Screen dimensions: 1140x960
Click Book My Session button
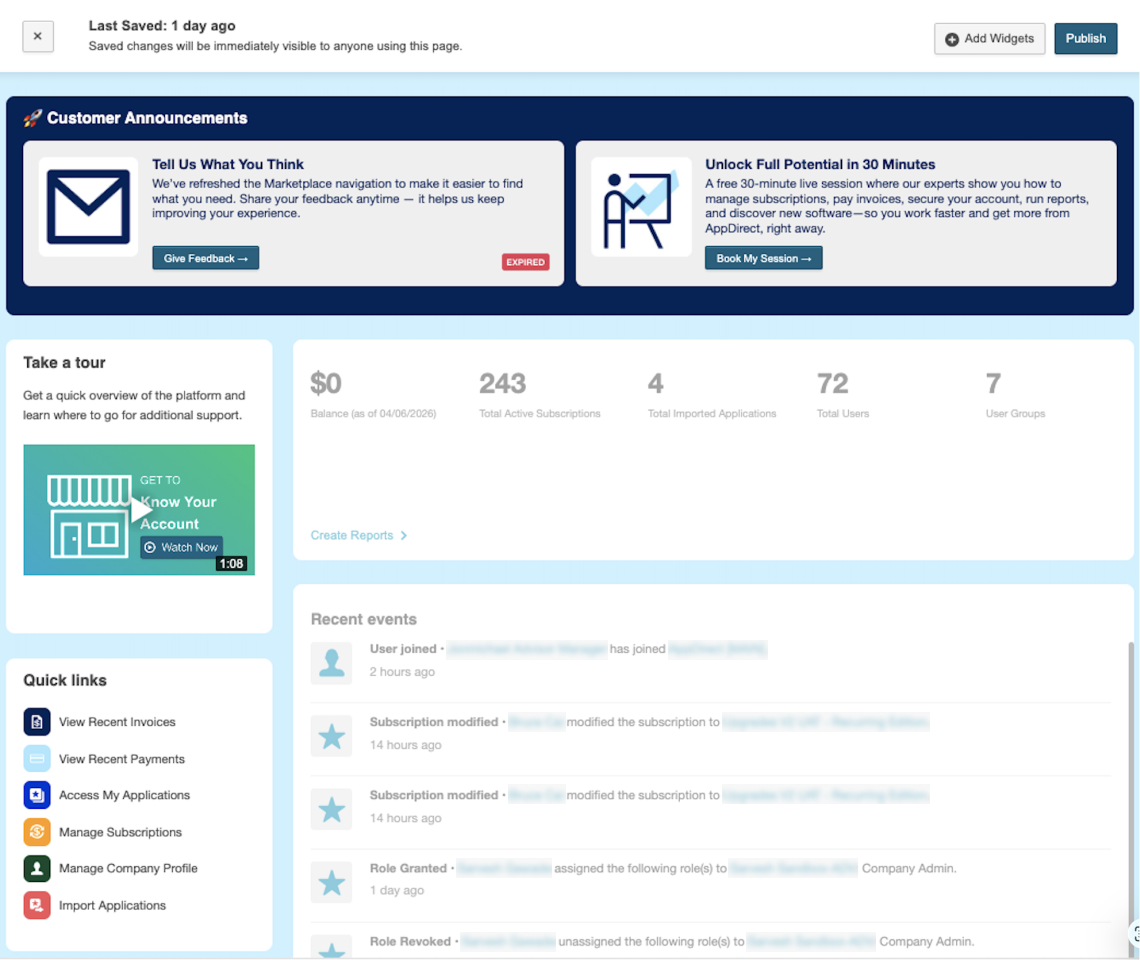coord(763,258)
